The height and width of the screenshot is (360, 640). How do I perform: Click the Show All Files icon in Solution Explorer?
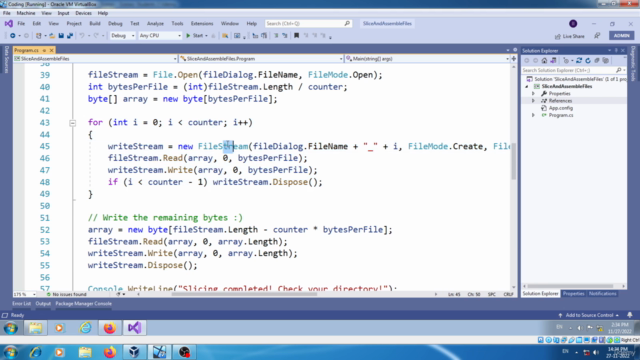coord(606,60)
